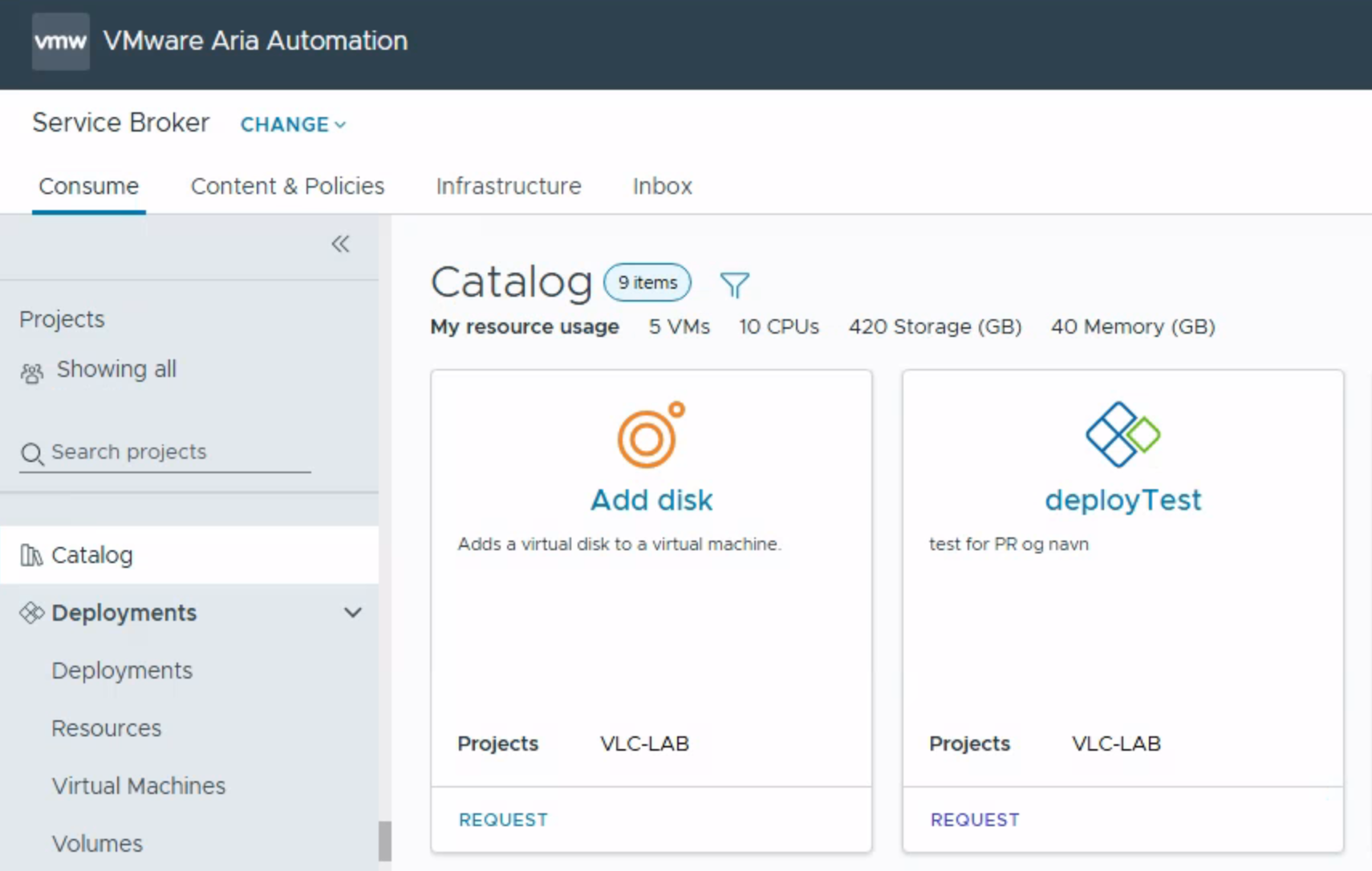Click the deployTest blueprint icon
The image size is (1372, 871).
(1122, 434)
